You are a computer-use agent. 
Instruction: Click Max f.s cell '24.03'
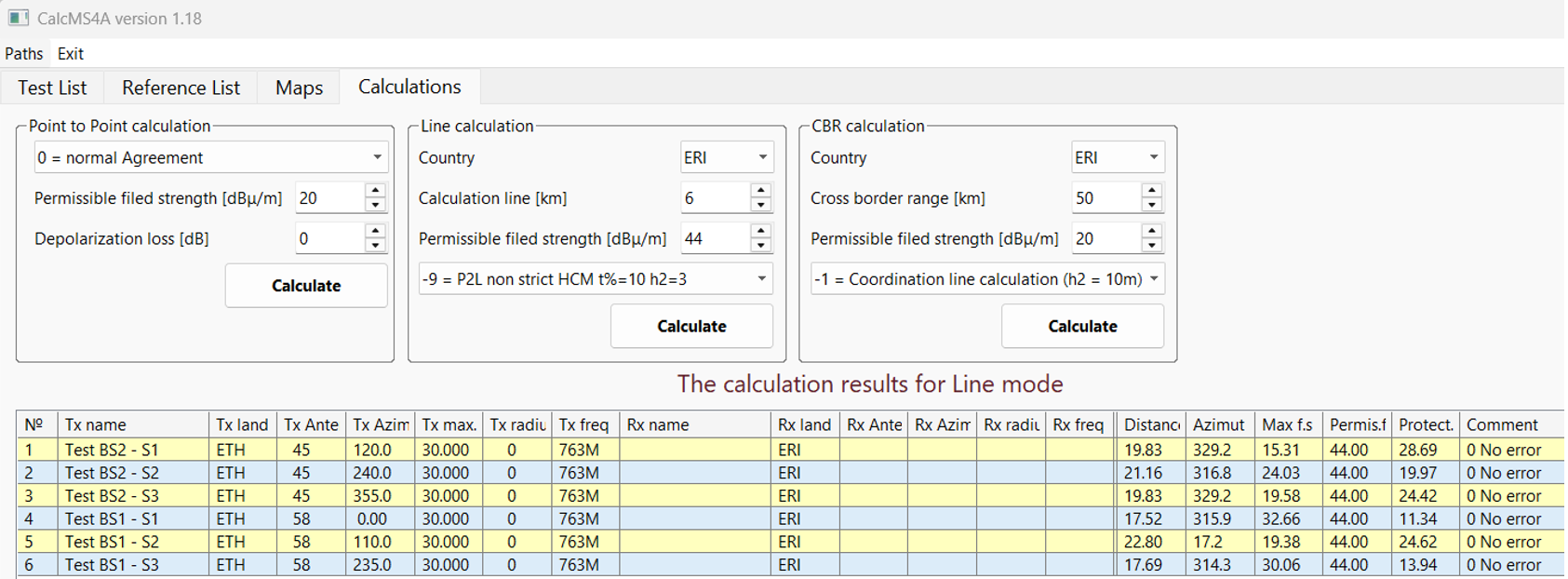tap(1288, 473)
